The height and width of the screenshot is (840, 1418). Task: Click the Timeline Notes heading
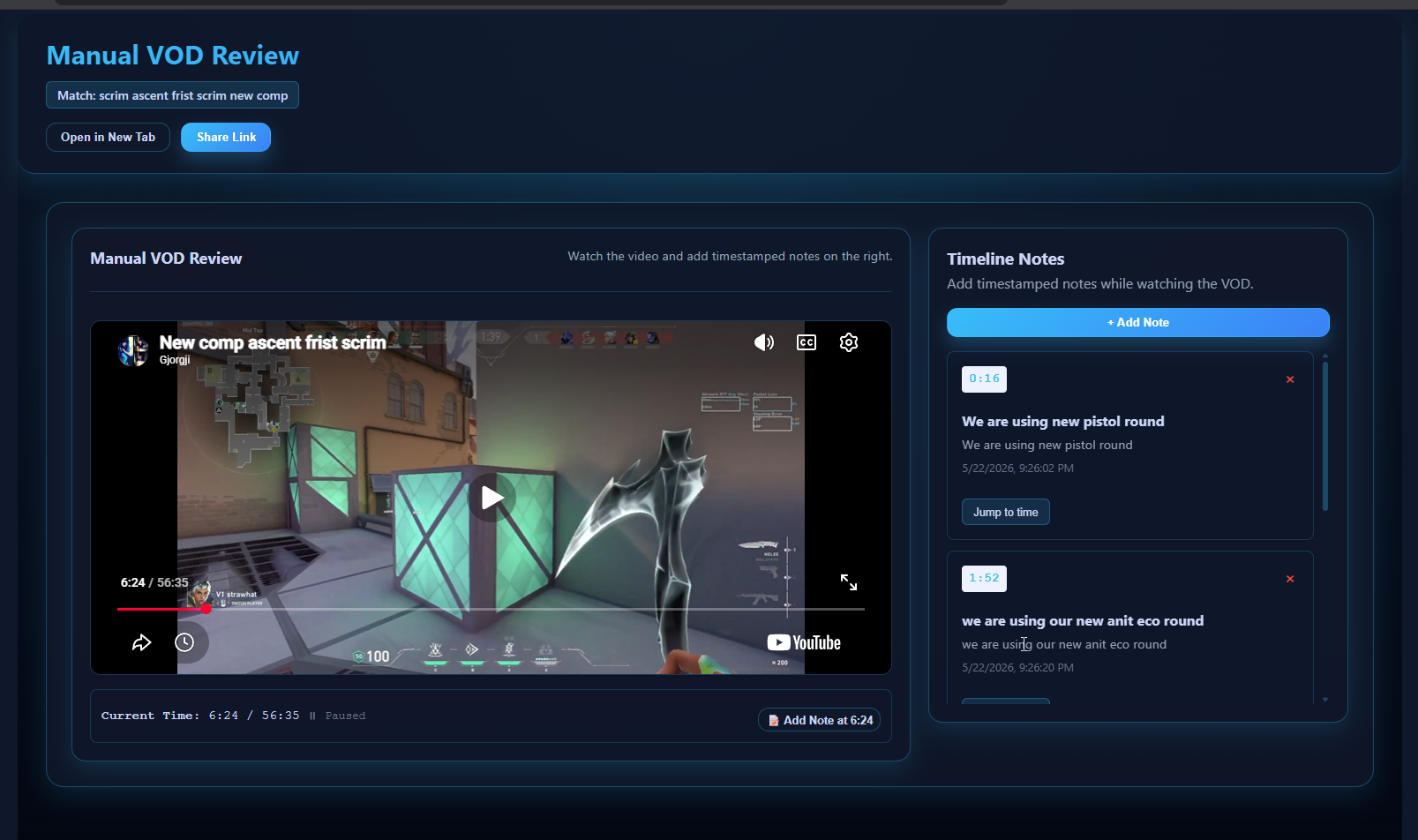(x=1005, y=259)
